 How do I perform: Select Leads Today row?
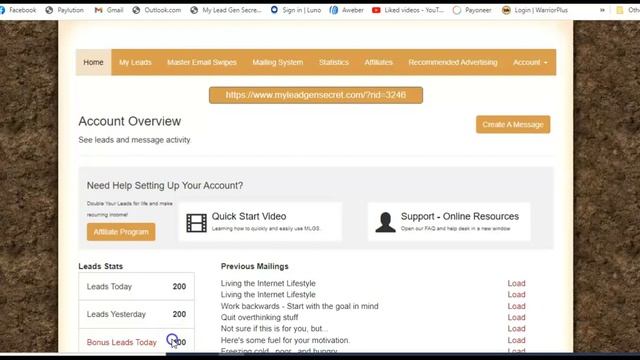click(136, 287)
